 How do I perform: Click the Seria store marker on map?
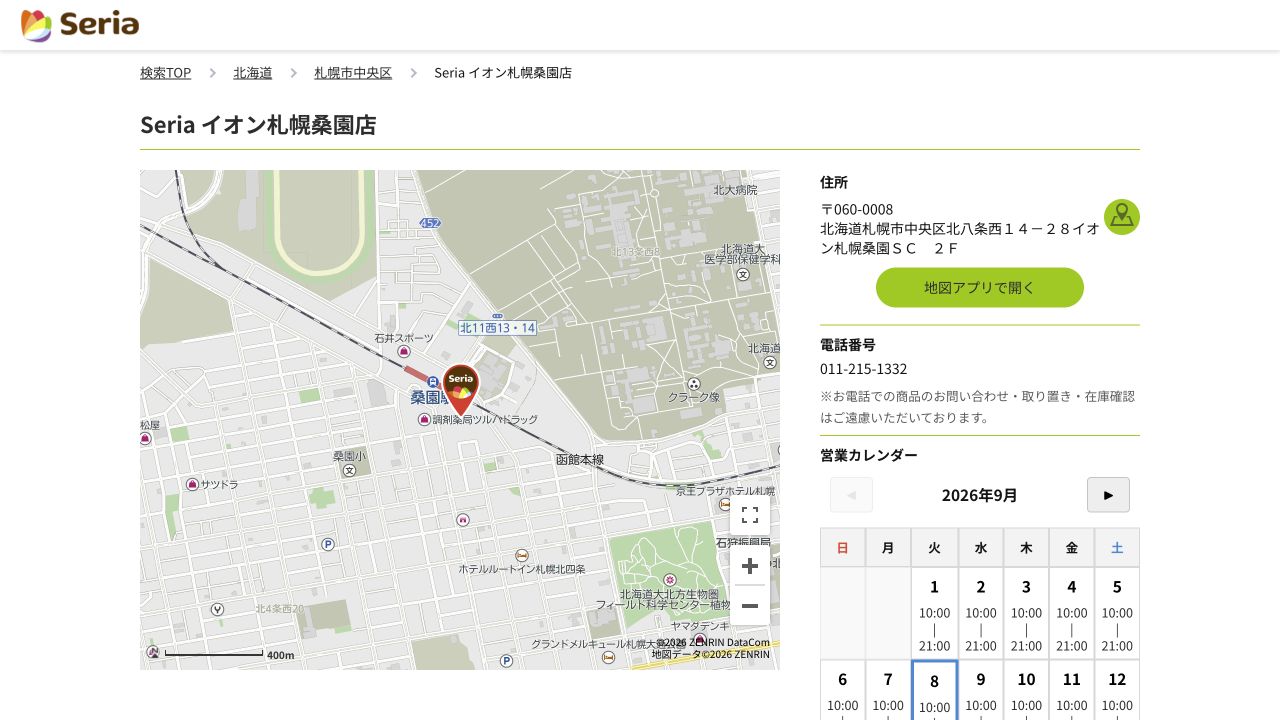pos(461,390)
